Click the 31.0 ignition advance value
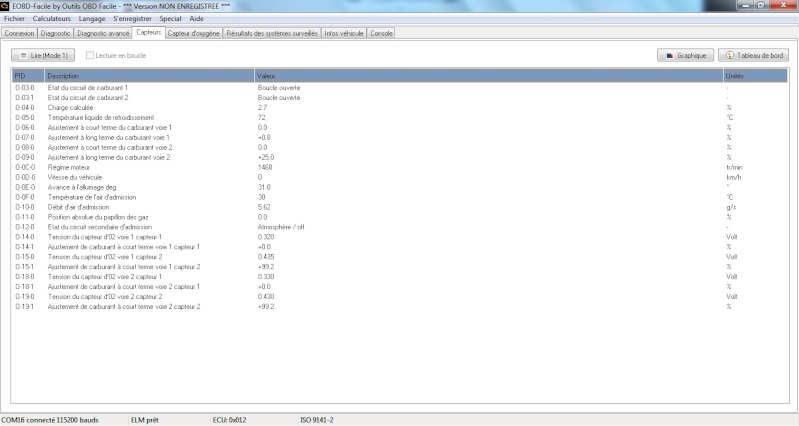 click(264, 187)
